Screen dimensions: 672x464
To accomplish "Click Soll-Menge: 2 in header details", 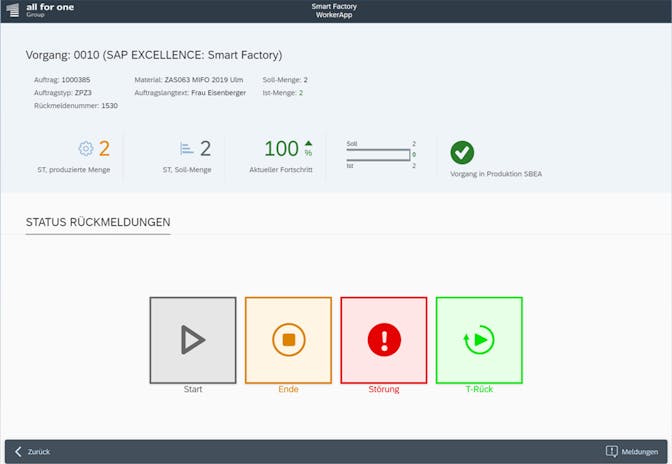I will click(x=285, y=80).
